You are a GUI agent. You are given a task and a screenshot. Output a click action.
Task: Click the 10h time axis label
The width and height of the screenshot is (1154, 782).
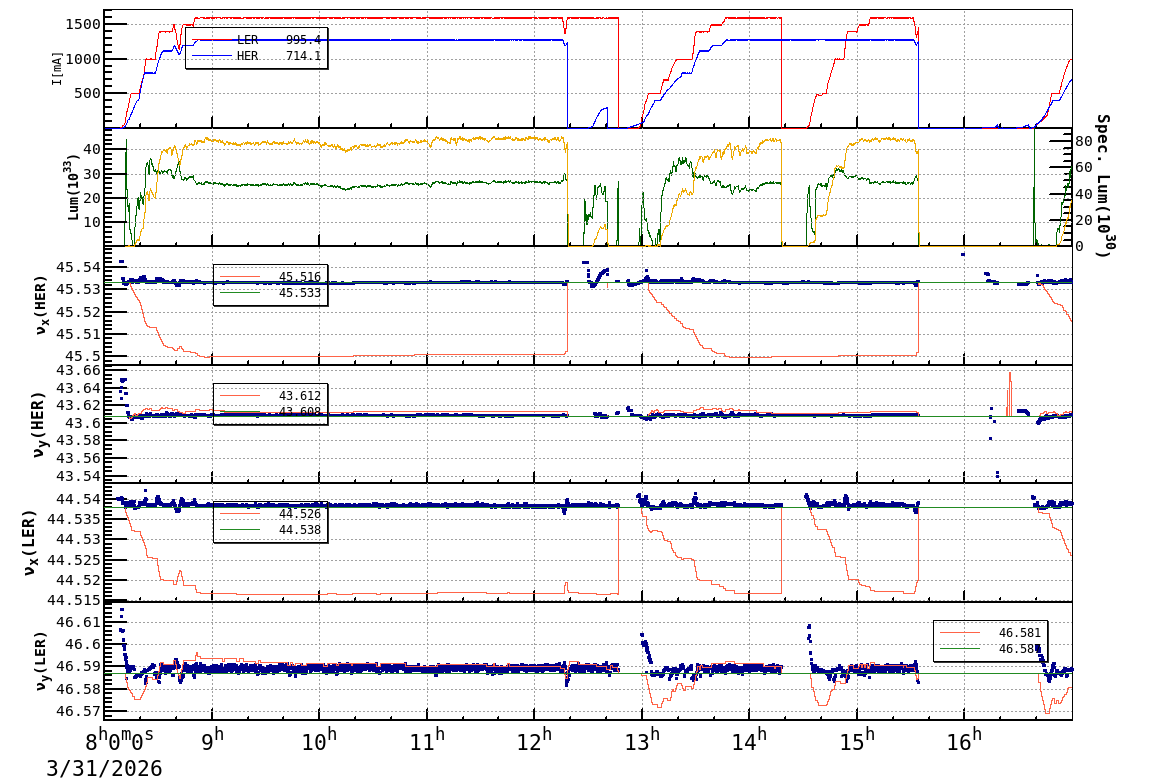319,739
